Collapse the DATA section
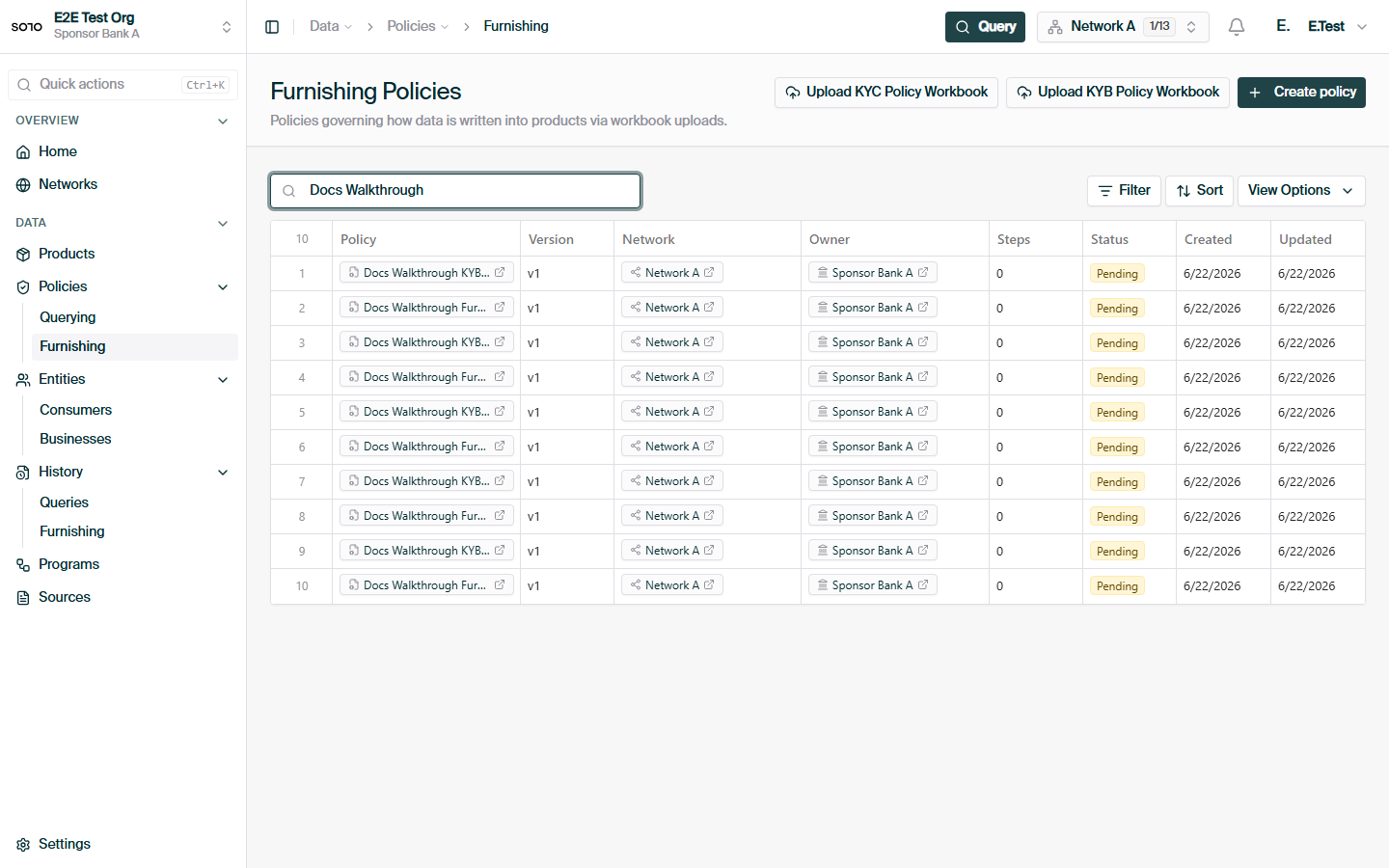 click(x=223, y=224)
